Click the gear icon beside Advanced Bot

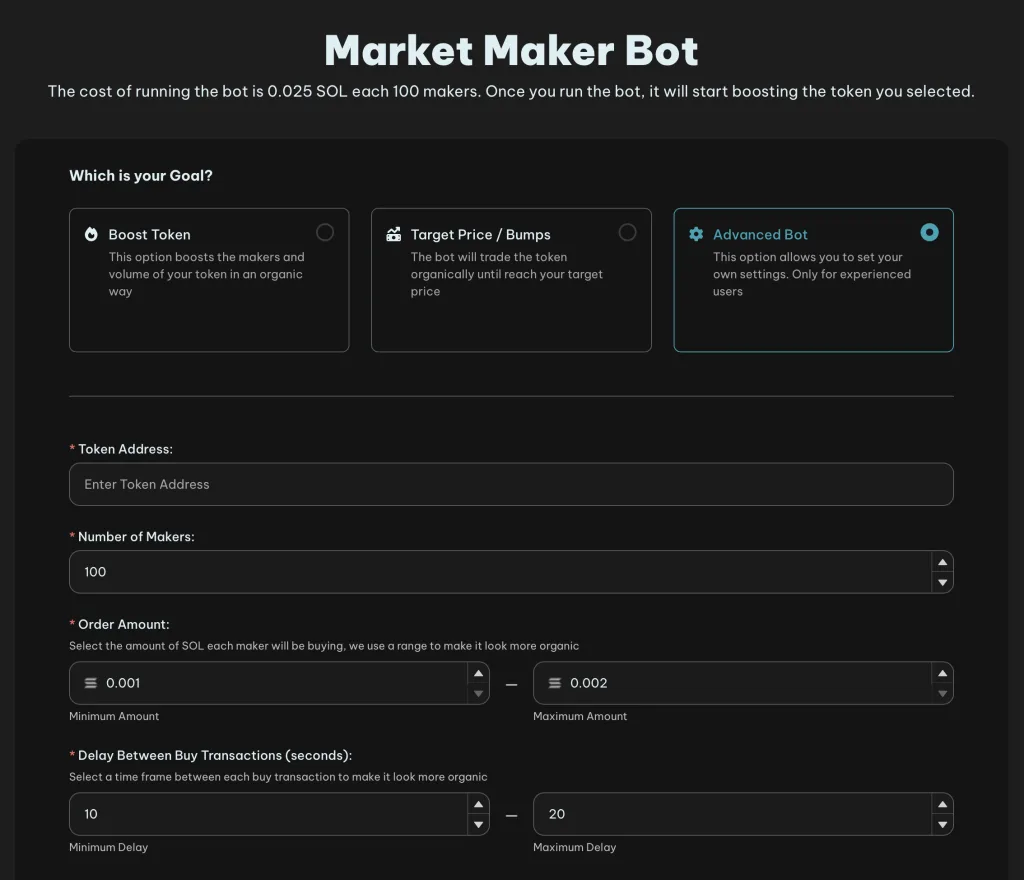pos(696,235)
